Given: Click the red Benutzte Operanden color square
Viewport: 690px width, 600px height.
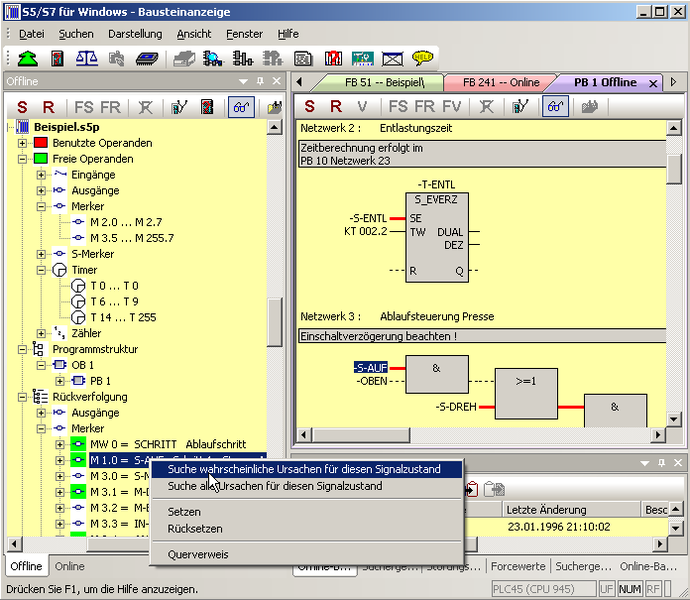Looking at the screenshot, I should tap(41, 143).
